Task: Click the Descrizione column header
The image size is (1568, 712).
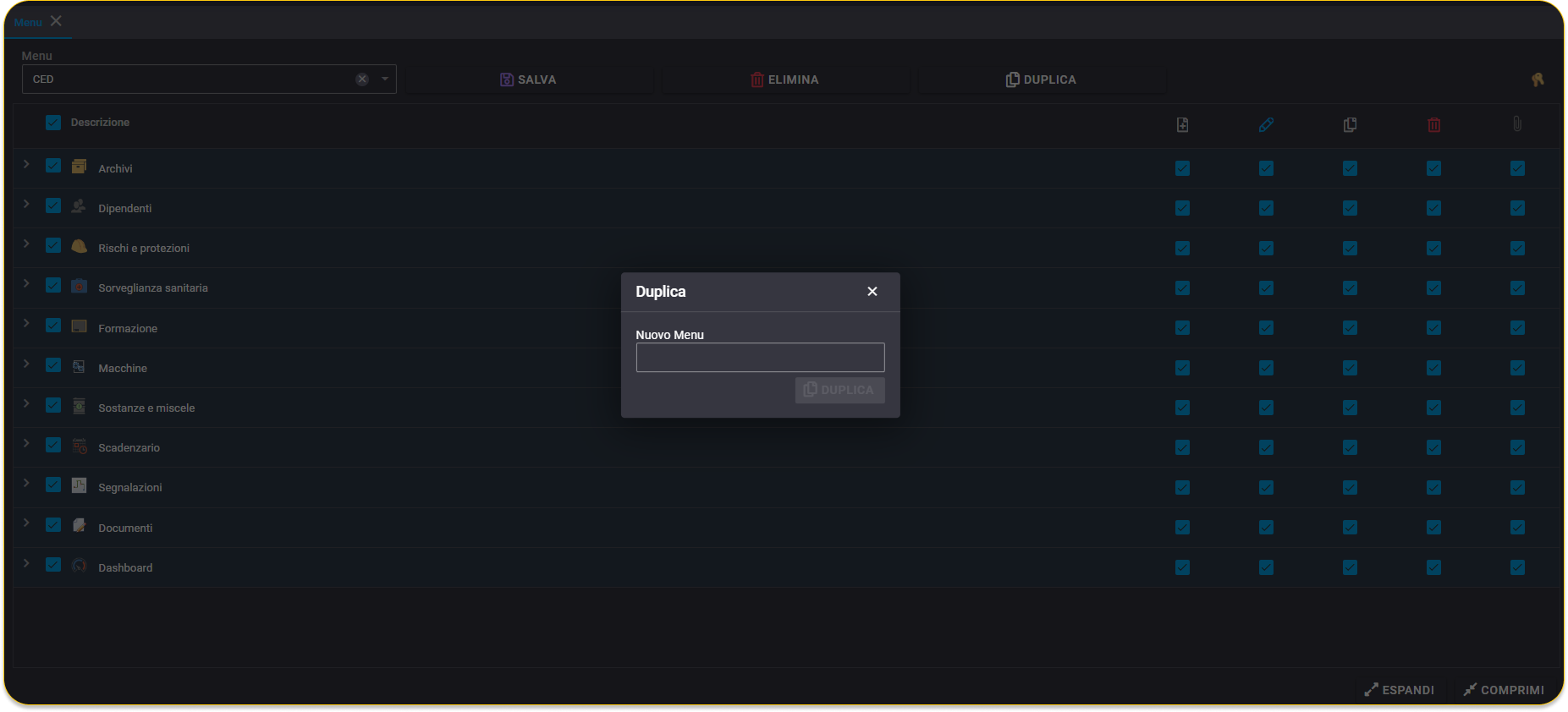Action: click(100, 123)
